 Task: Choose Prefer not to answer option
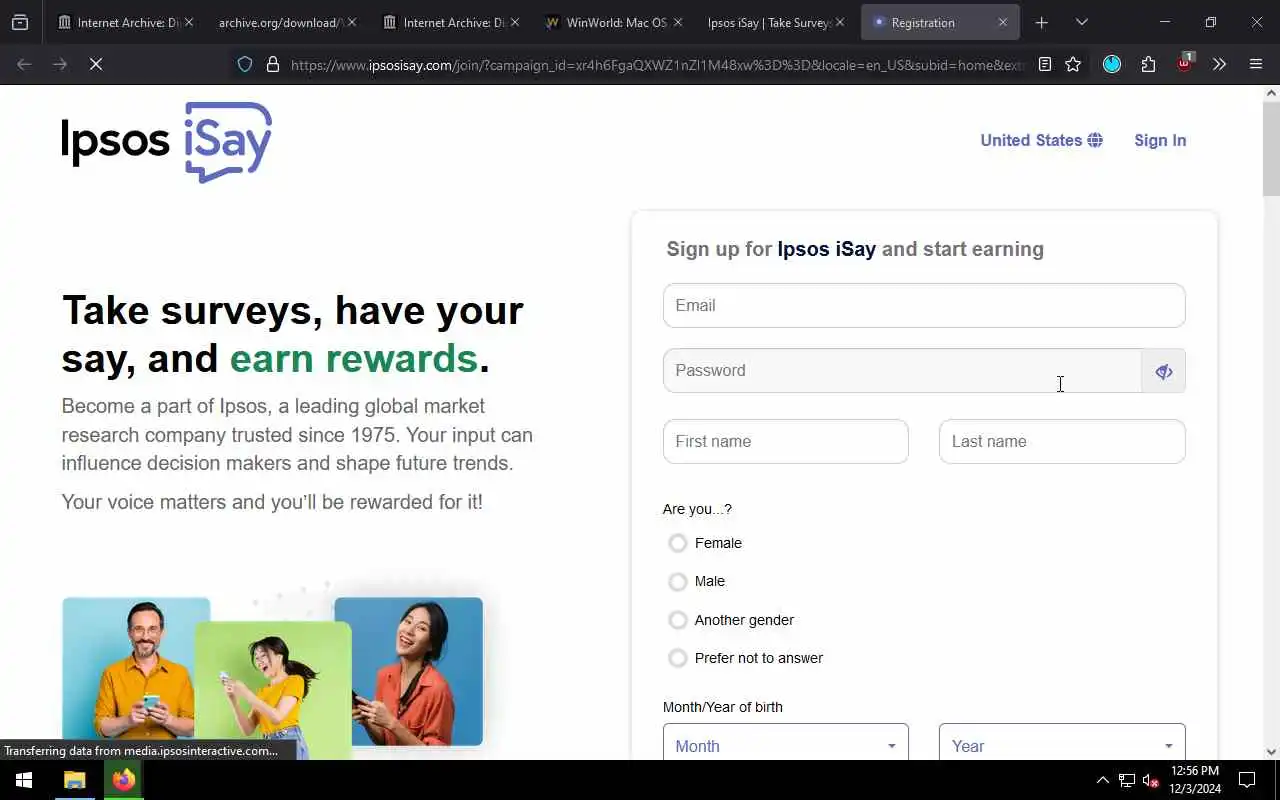[678, 658]
